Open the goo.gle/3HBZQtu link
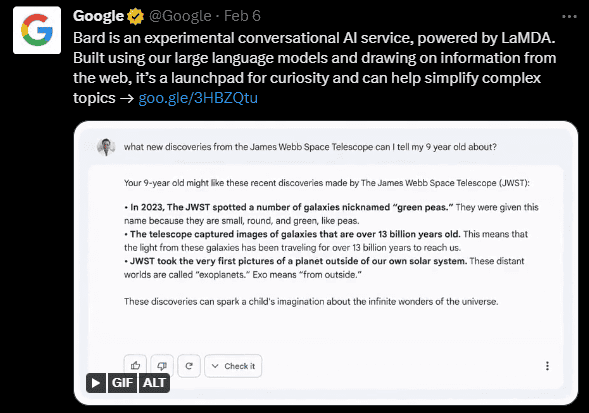This screenshot has height=413, width=589. (198, 98)
